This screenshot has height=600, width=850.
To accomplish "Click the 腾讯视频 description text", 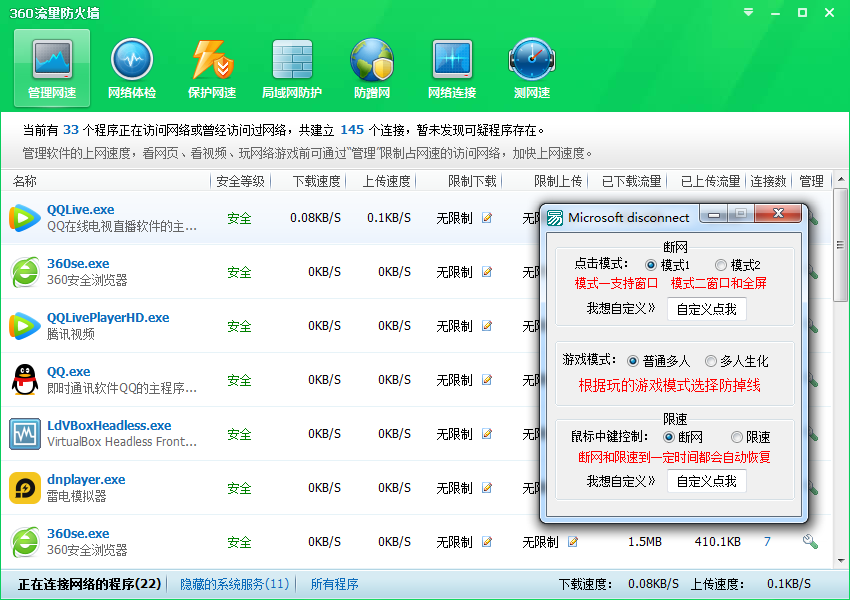I will point(70,334).
